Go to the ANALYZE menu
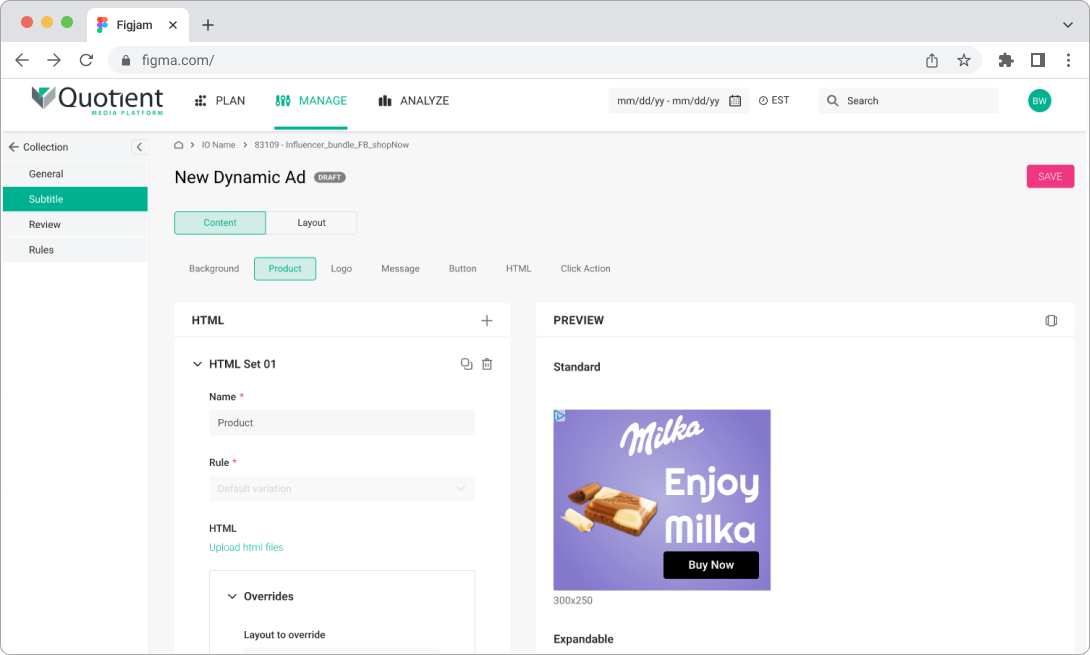The height and width of the screenshot is (655, 1090). point(414,101)
